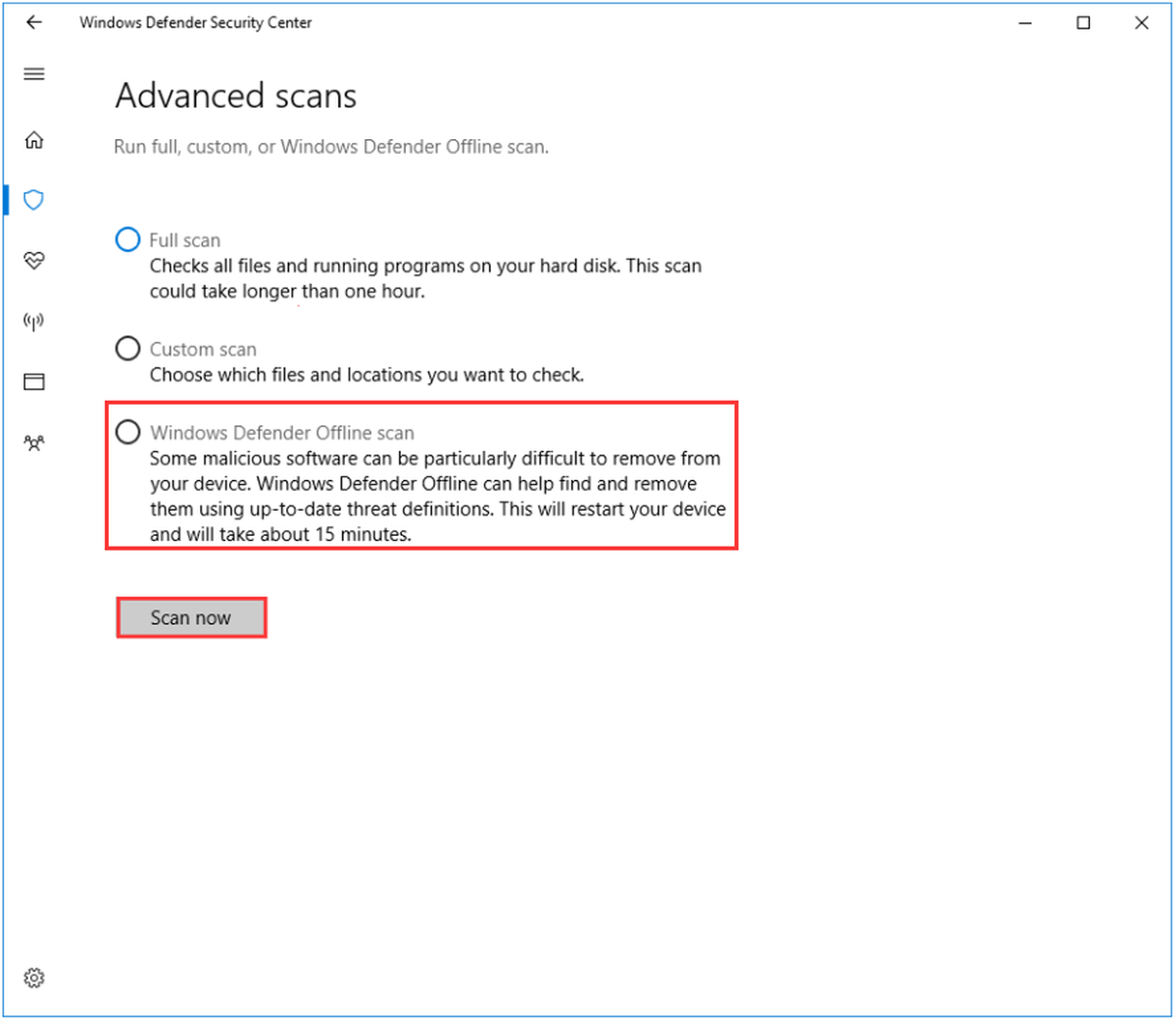1176x1021 pixels.
Task: Minimize the Security Center window
Action: (1025, 23)
